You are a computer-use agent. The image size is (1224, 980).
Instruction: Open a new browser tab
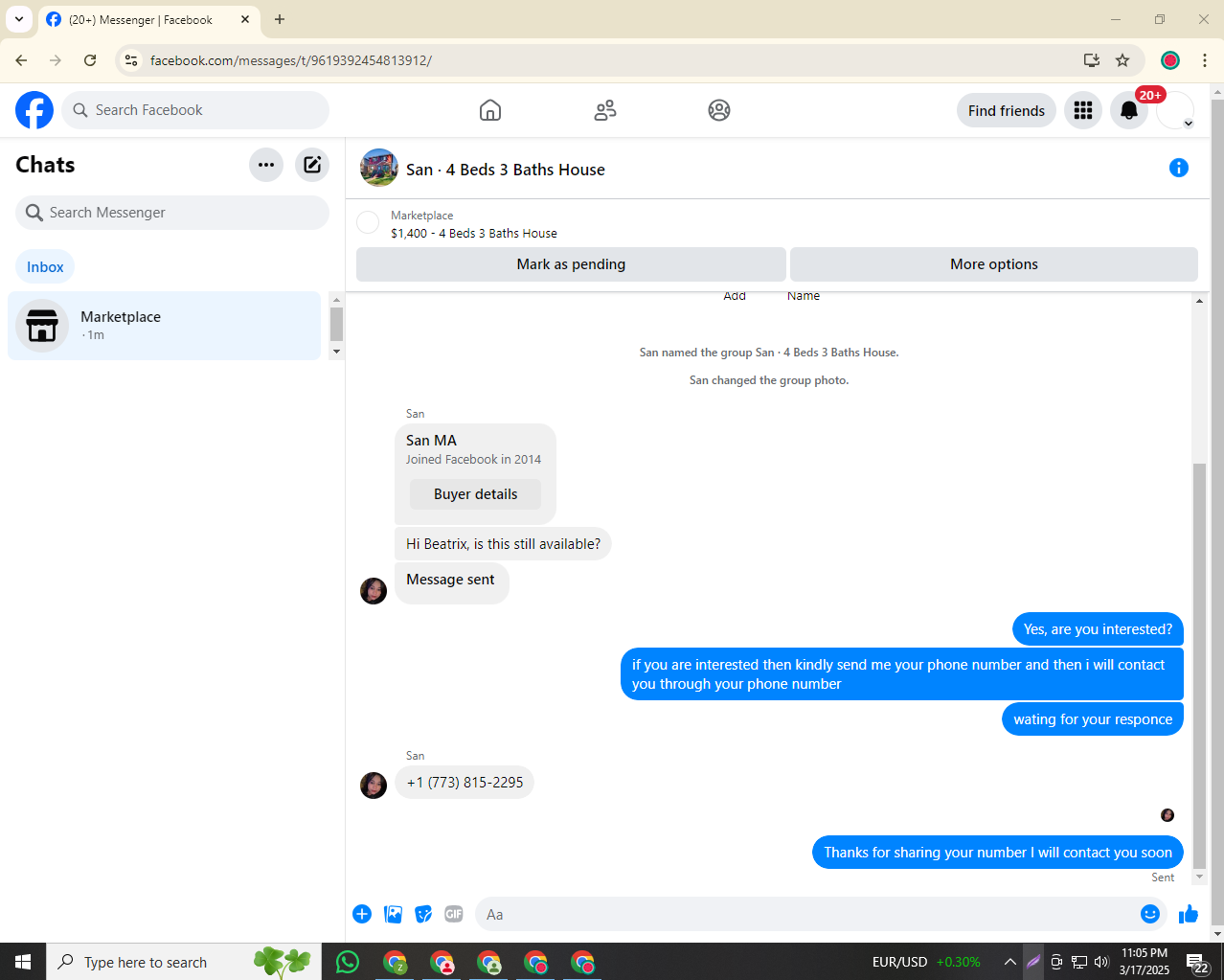[280, 19]
